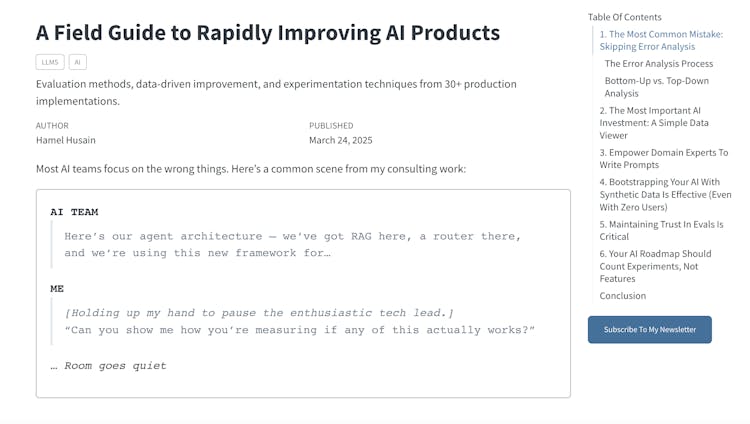This screenshot has width=750, height=424.
Task: Click the article title heading
Action: click(x=268, y=32)
